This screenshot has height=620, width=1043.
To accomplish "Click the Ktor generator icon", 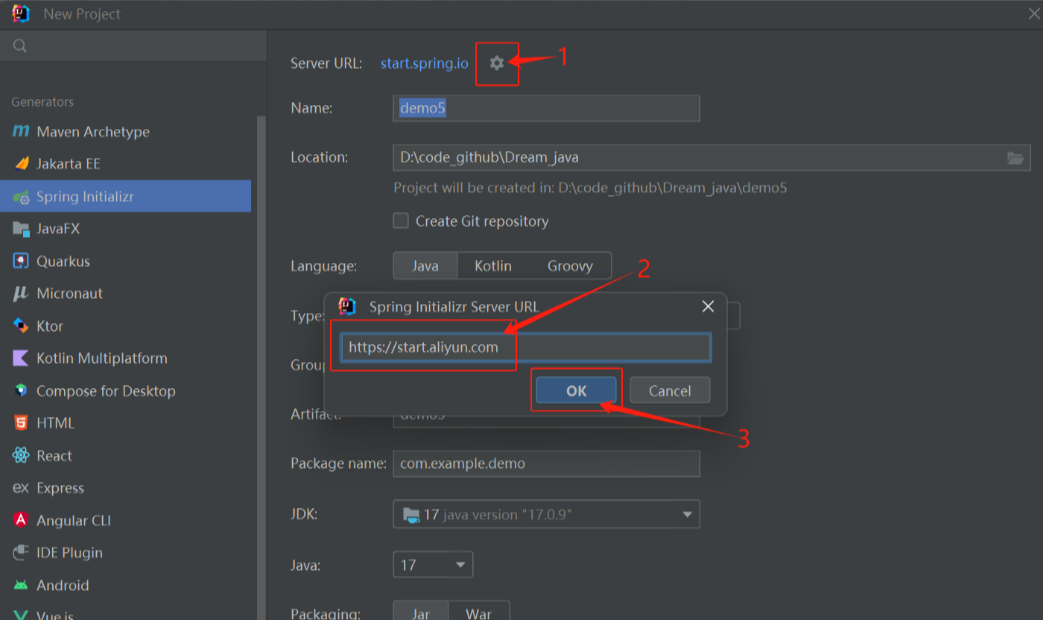I will point(21,325).
